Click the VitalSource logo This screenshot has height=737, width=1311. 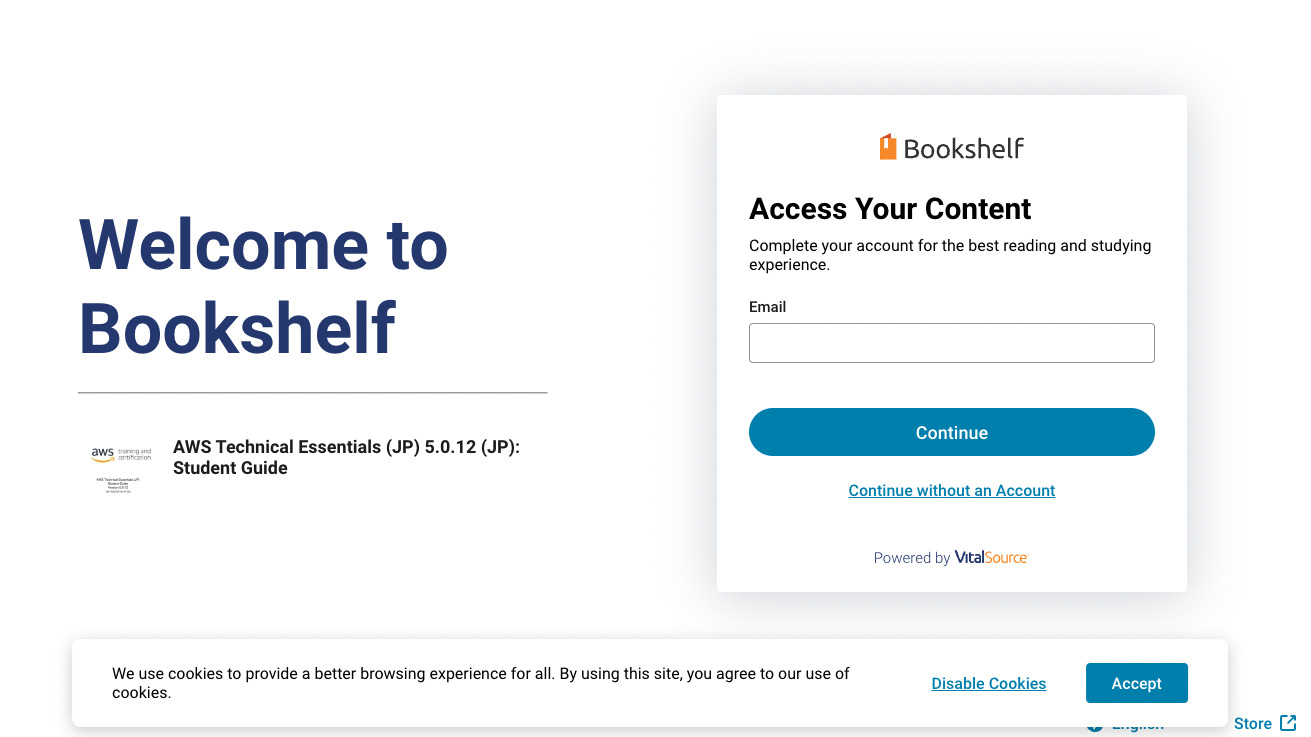pyautogui.click(x=991, y=557)
